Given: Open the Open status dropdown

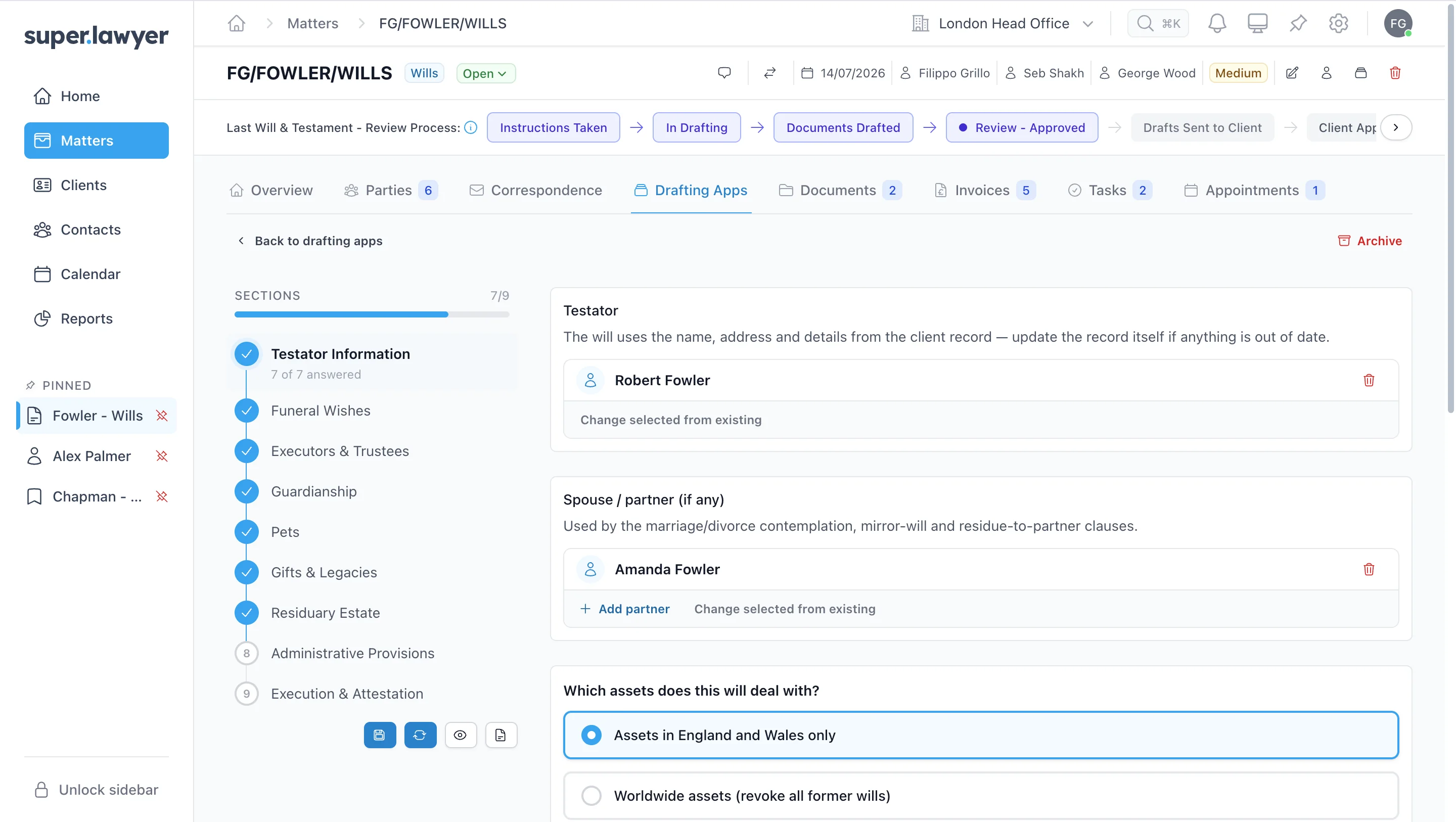Looking at the screenshot, I should coord(485,73).
